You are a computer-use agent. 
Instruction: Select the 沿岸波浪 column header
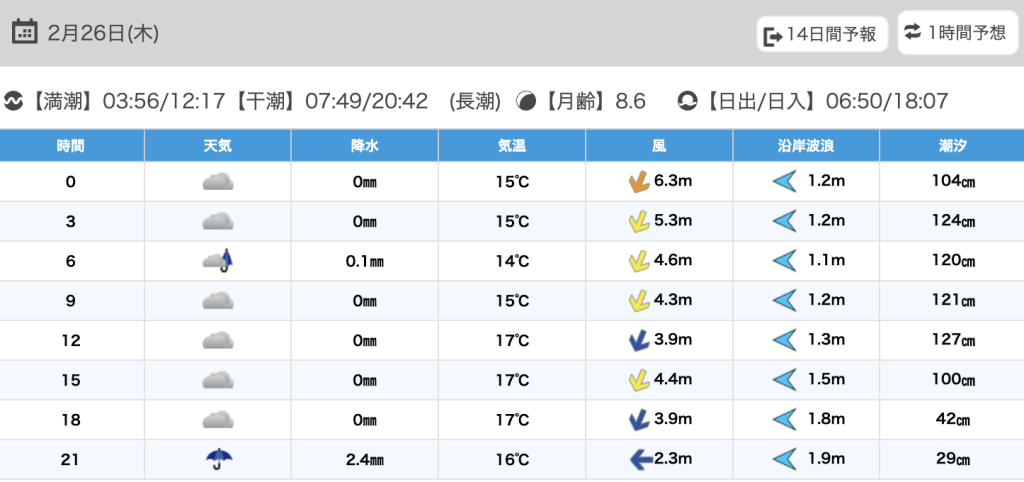(806, 146)
